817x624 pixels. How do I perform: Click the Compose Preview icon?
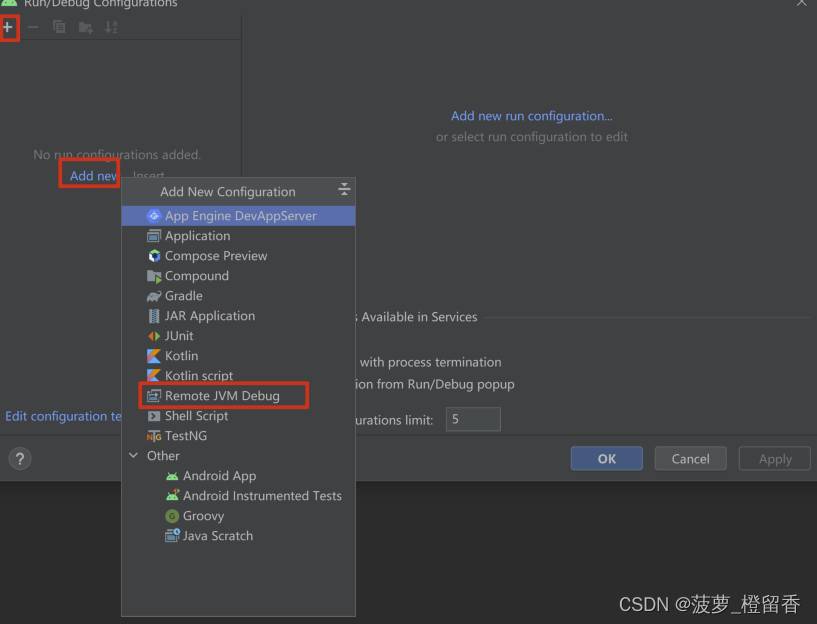154,256
